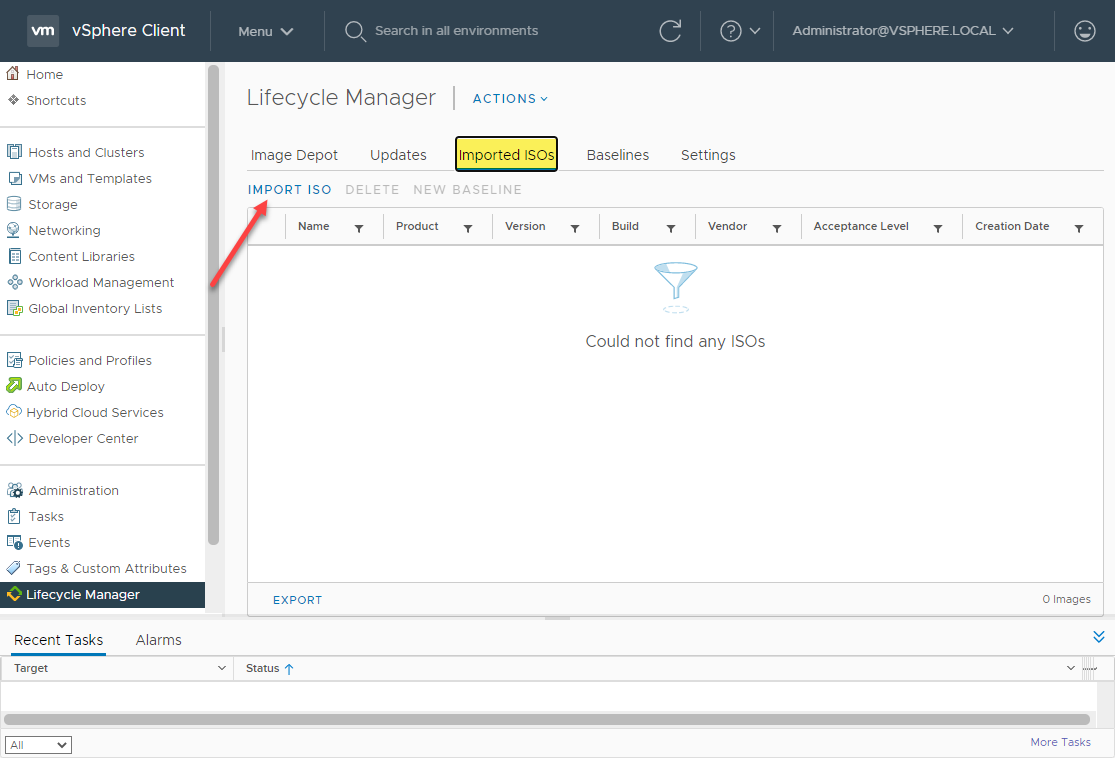
Task: Filter the Acceptance Level column
Action: coord(938,228)
